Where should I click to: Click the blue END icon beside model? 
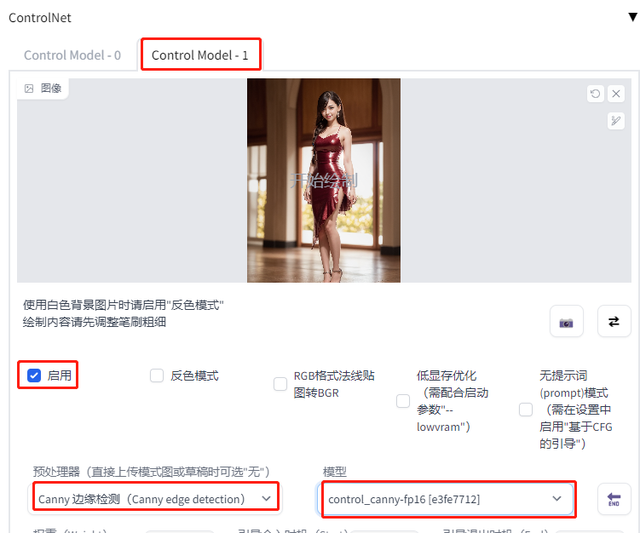[613, 499]
